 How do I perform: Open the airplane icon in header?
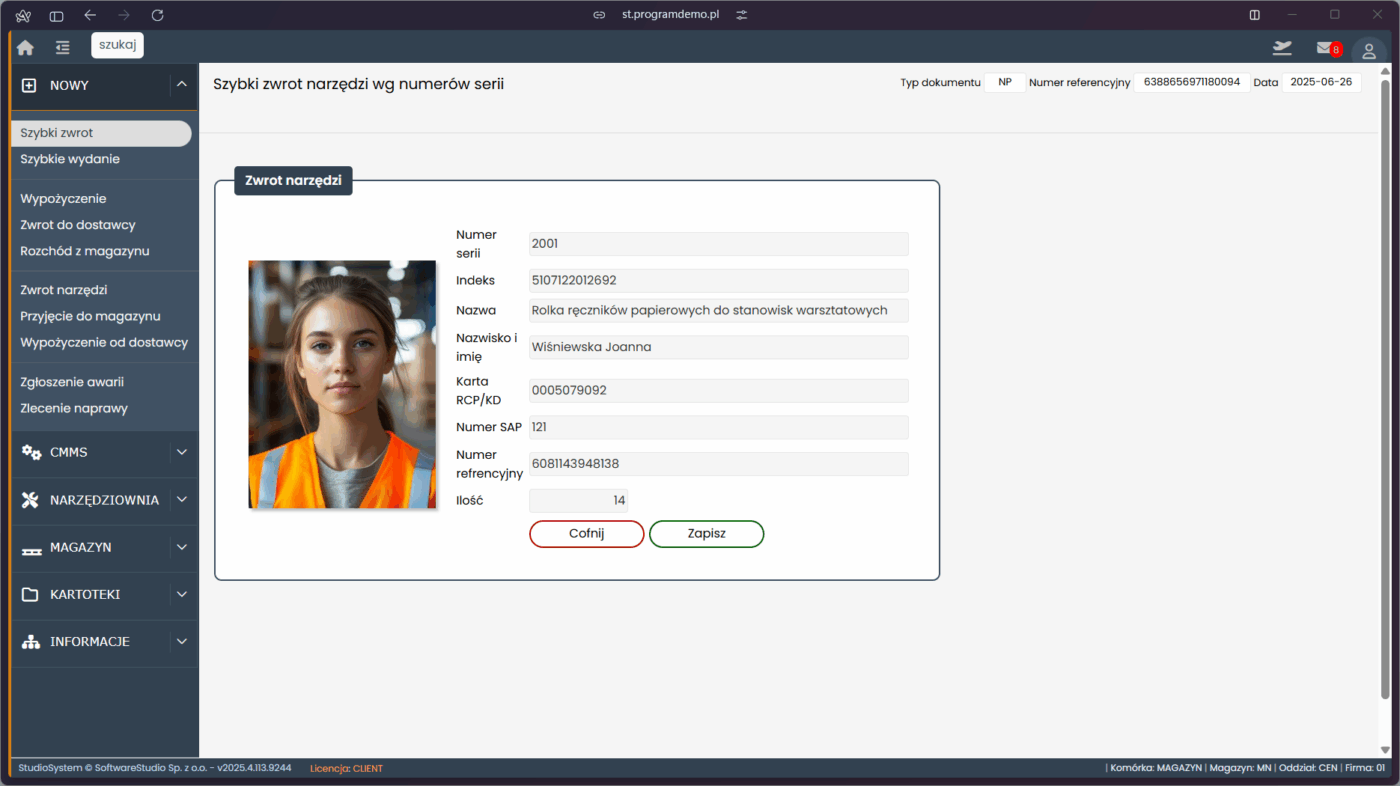pos(1282,48)
